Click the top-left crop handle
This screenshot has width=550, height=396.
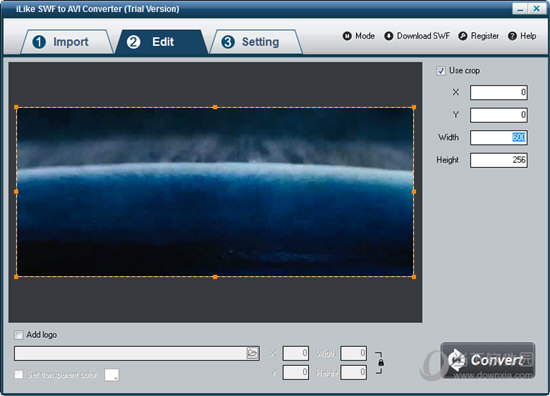[16, 107]
